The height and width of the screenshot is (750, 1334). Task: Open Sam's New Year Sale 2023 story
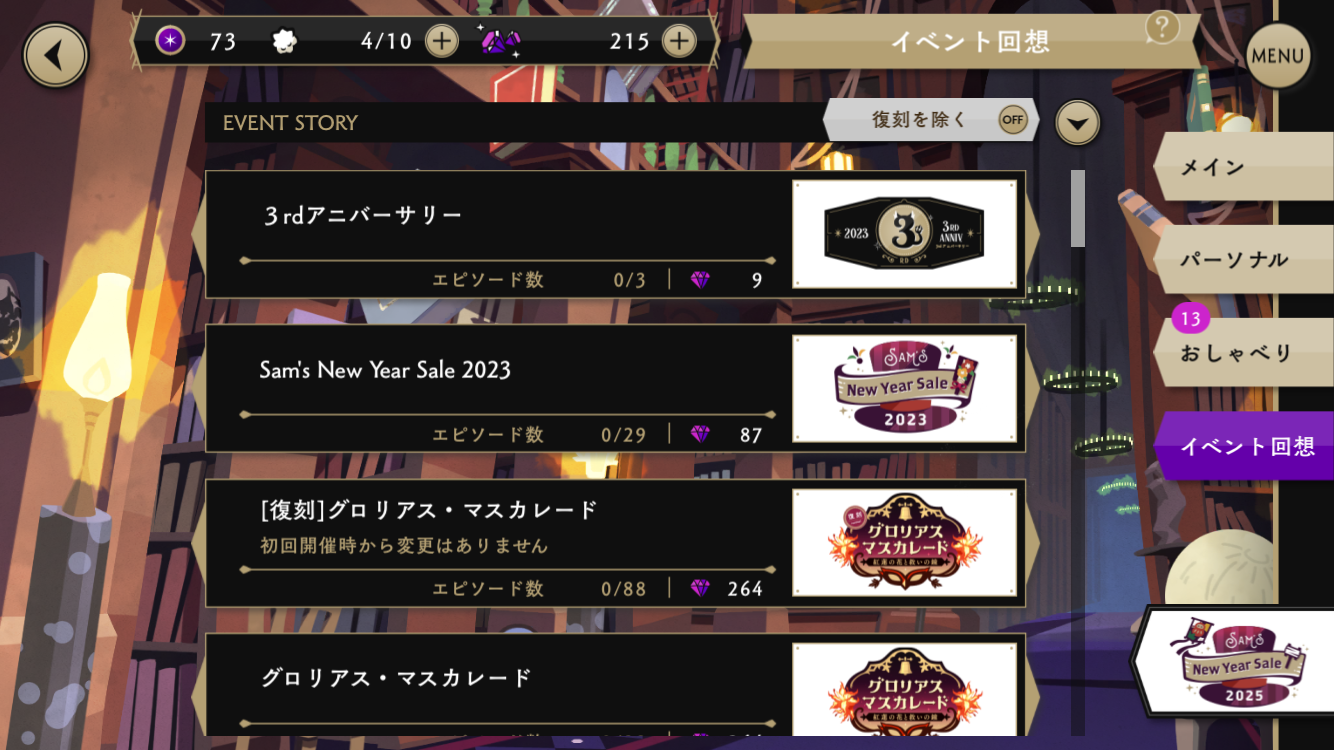[615, 388]
